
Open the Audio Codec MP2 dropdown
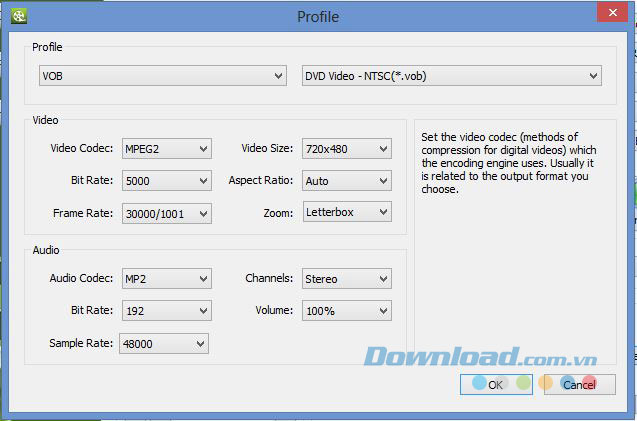pyautogui.click(x=167, y=279)
